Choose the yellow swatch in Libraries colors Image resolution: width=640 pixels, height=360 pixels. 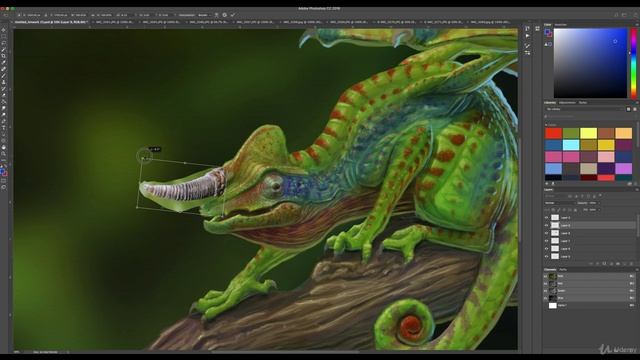589,133
